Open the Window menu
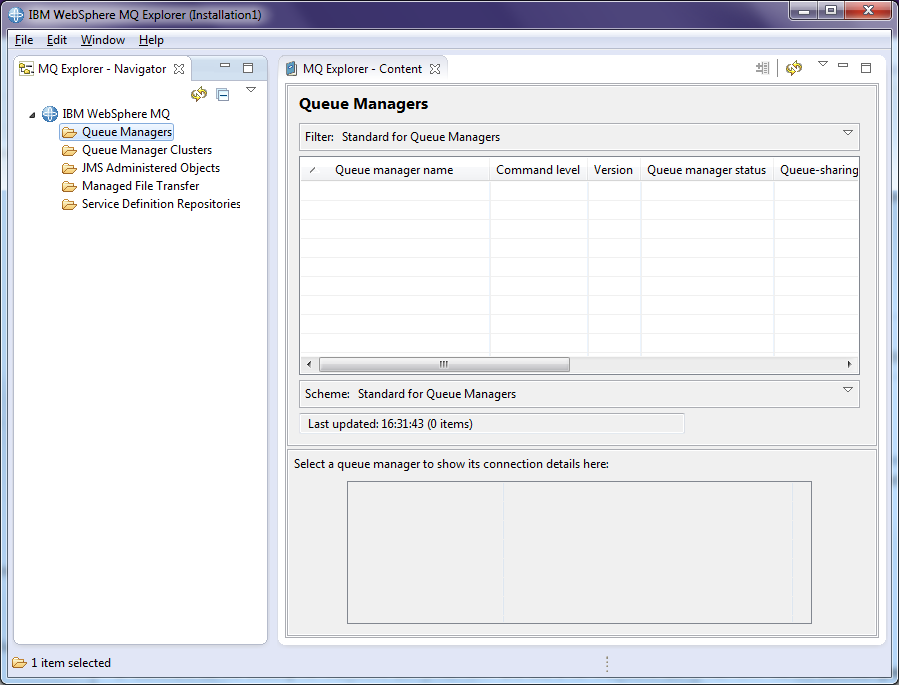The width and height of the screenshot is (899, 685). click(103, 40)
